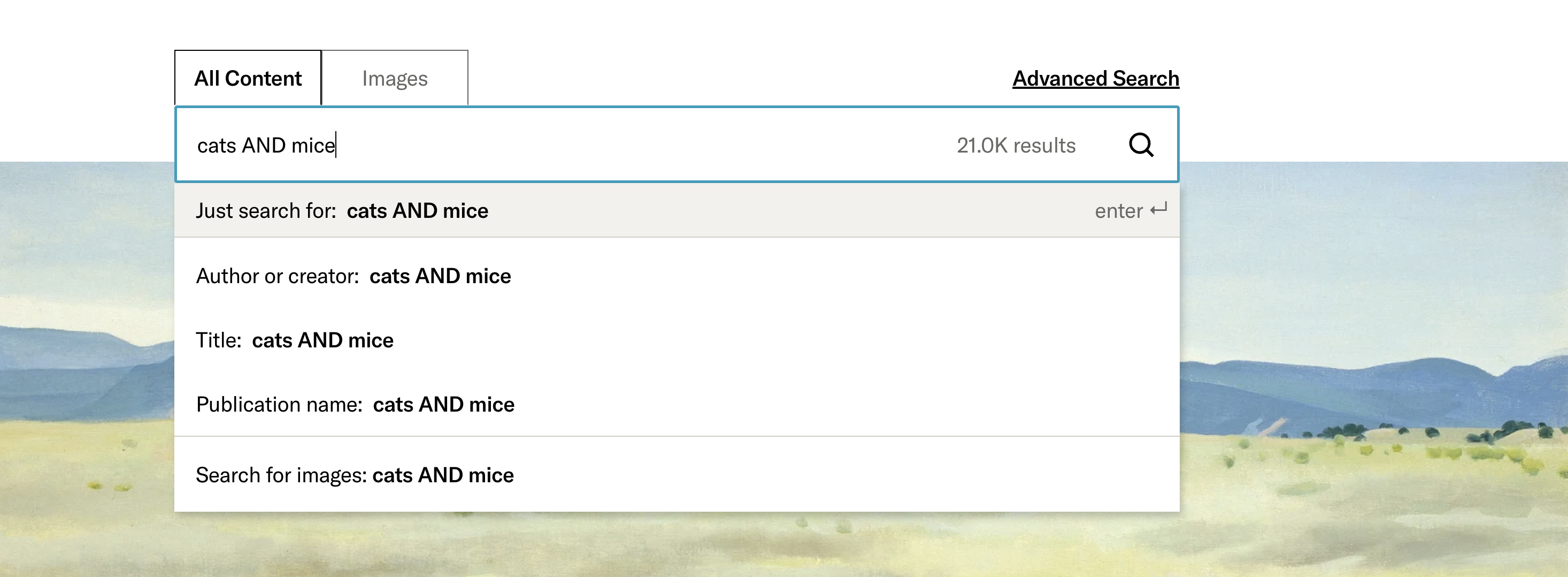Pick the "Title:" search suggestion
The width and height of the screenshot is (1568, 577).
(295, 340)
